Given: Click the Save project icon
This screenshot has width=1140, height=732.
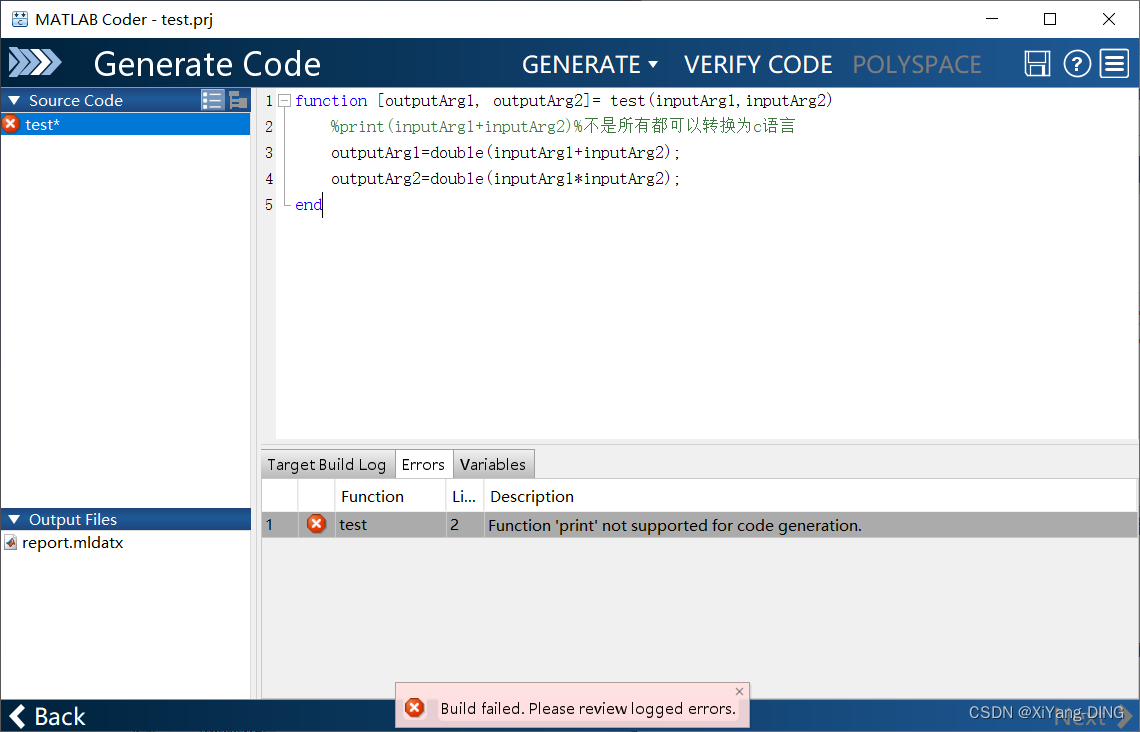Looking at the screenshot, I should [1037, 63].
